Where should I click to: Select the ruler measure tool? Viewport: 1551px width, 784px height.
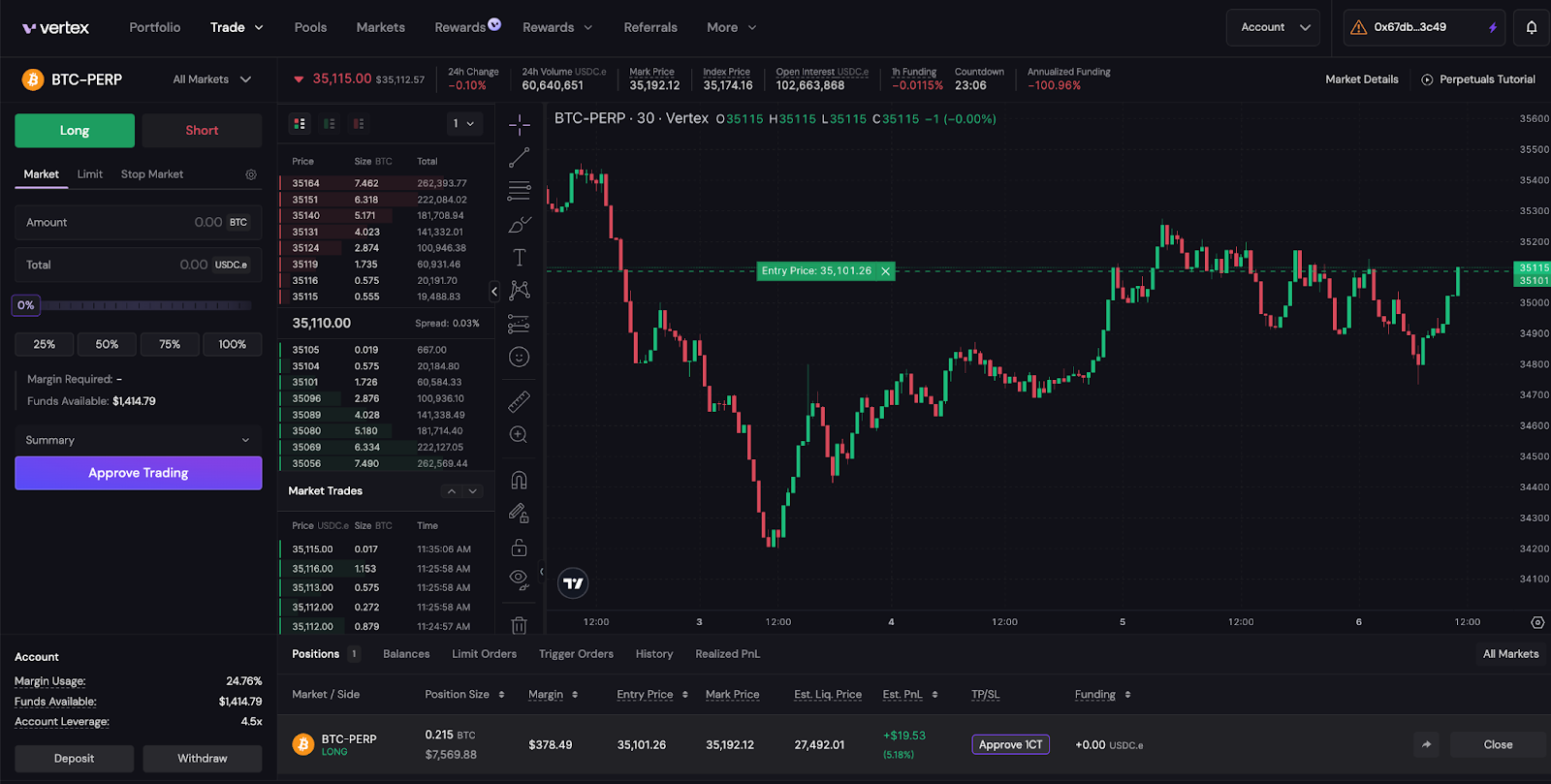point(520,400)
